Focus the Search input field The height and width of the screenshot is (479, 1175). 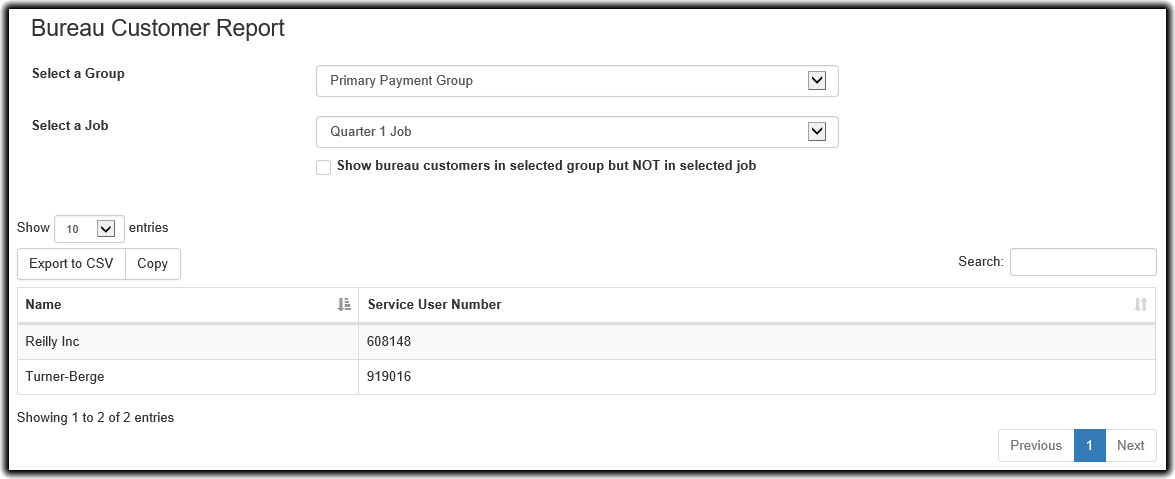point(1082,262)
